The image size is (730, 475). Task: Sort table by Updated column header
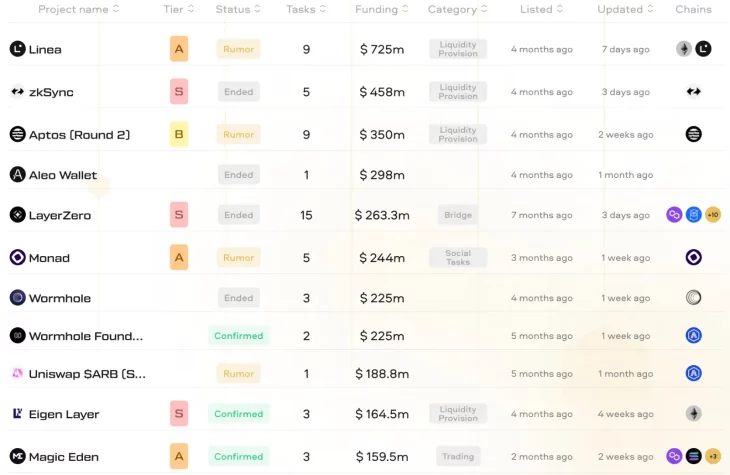(x=626, y=9)
